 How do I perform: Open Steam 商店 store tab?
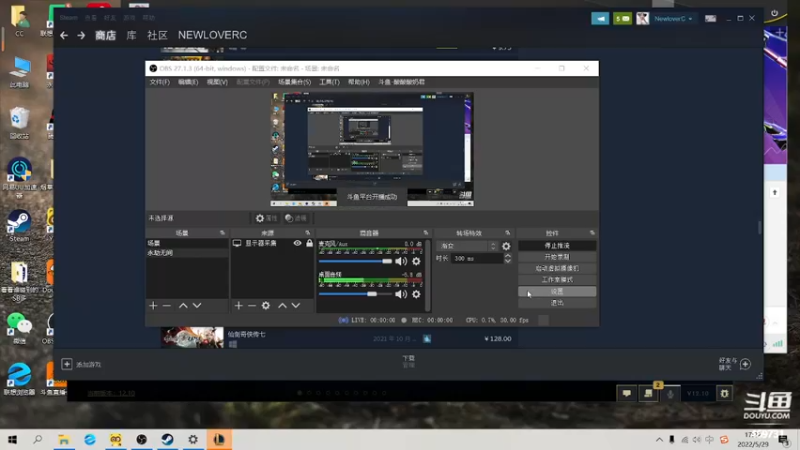coord(106,35)
